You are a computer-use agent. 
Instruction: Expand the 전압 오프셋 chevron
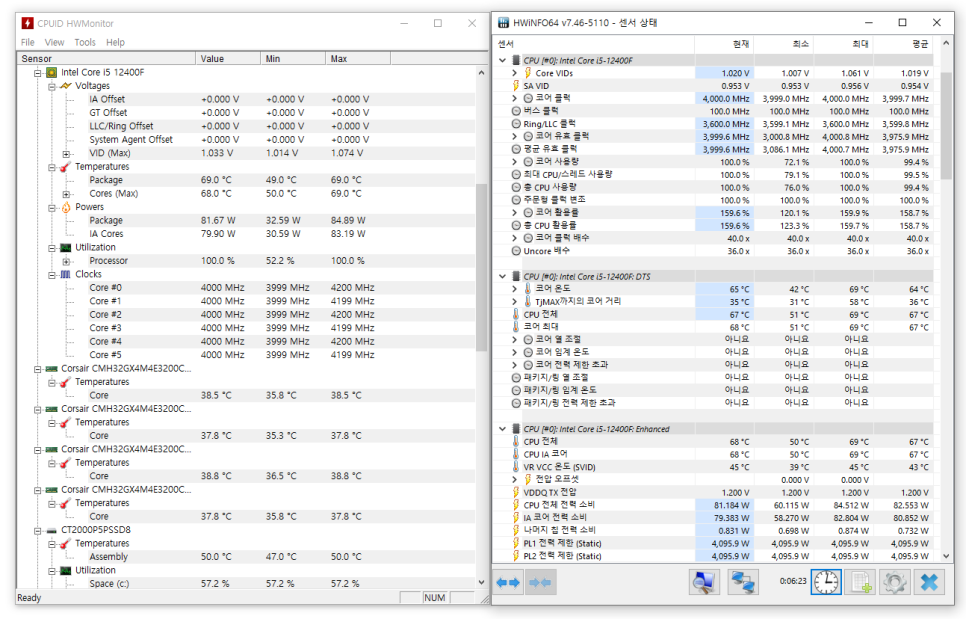[x=514, y=479]
